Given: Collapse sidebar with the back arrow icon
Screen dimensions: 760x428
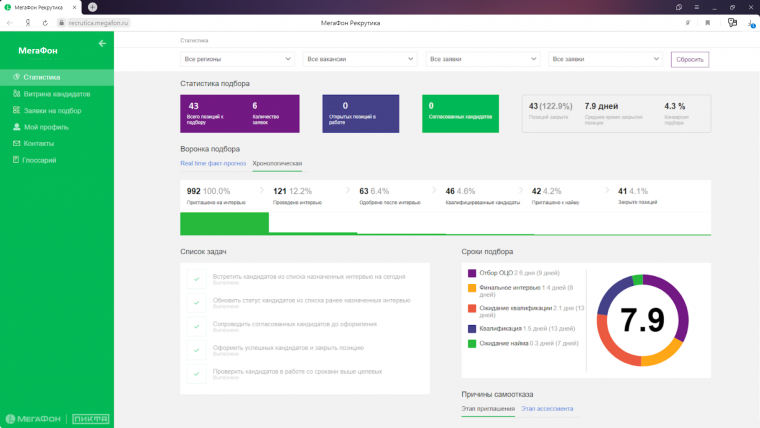Looking at the screenshot, I should pyautogui.click(x=101, y=43).
